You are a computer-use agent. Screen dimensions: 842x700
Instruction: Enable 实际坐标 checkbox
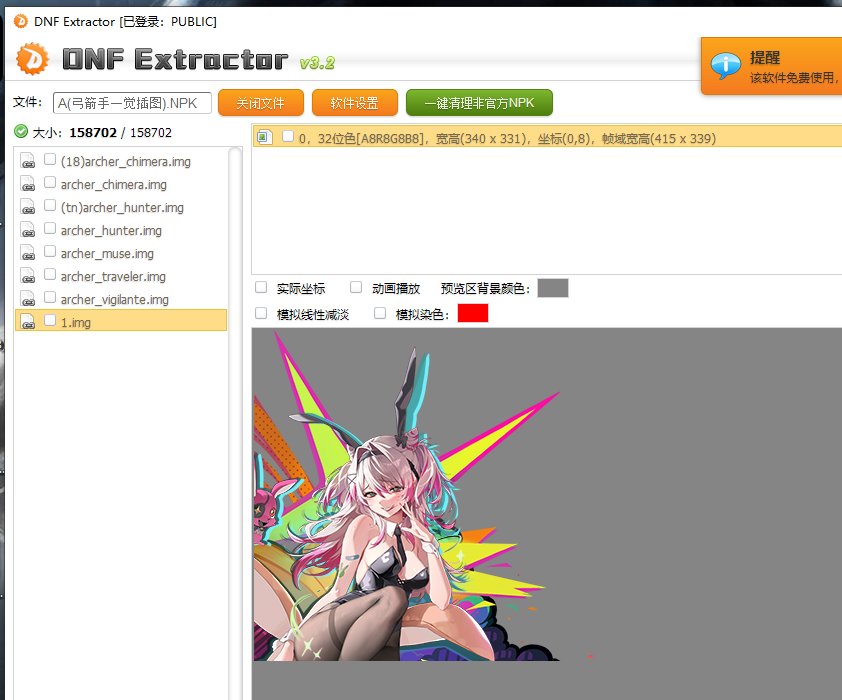coord(261,288)
